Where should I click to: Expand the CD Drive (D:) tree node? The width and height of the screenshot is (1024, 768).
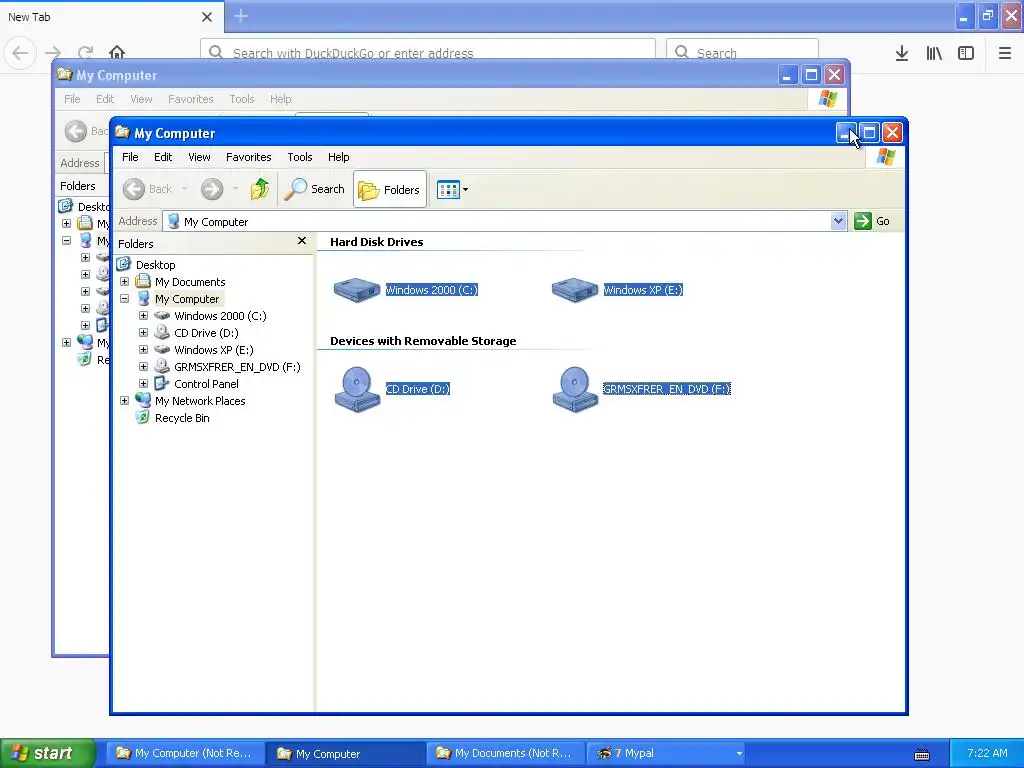click(143, 332)
